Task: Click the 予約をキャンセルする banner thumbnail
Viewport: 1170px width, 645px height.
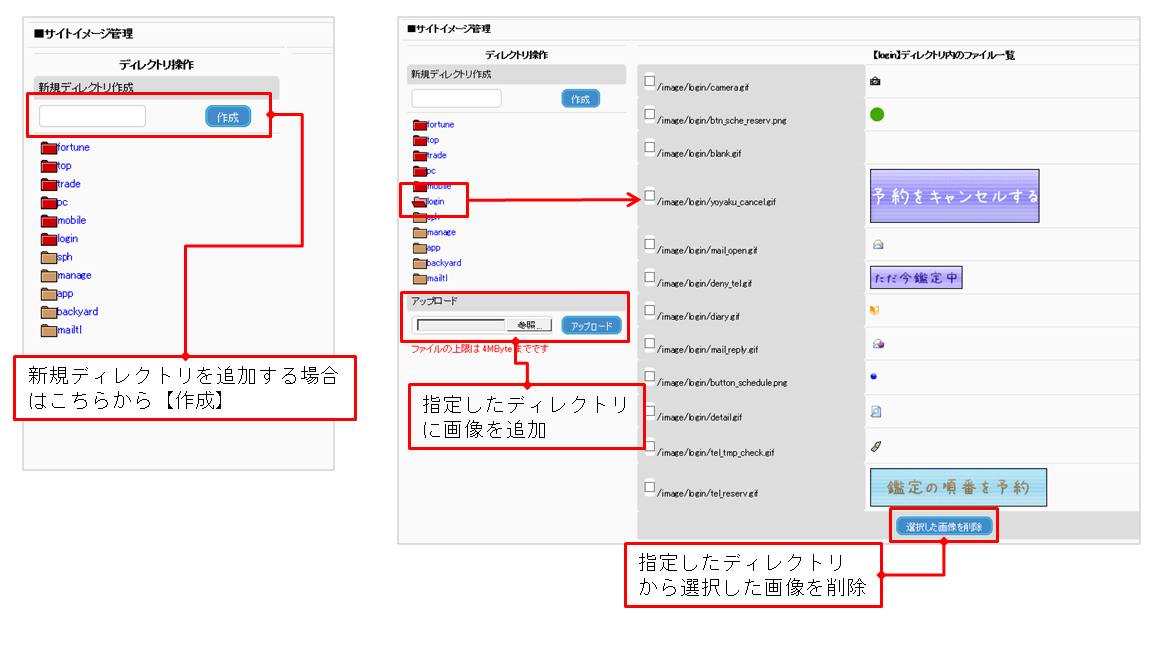Action: (954, 196)
